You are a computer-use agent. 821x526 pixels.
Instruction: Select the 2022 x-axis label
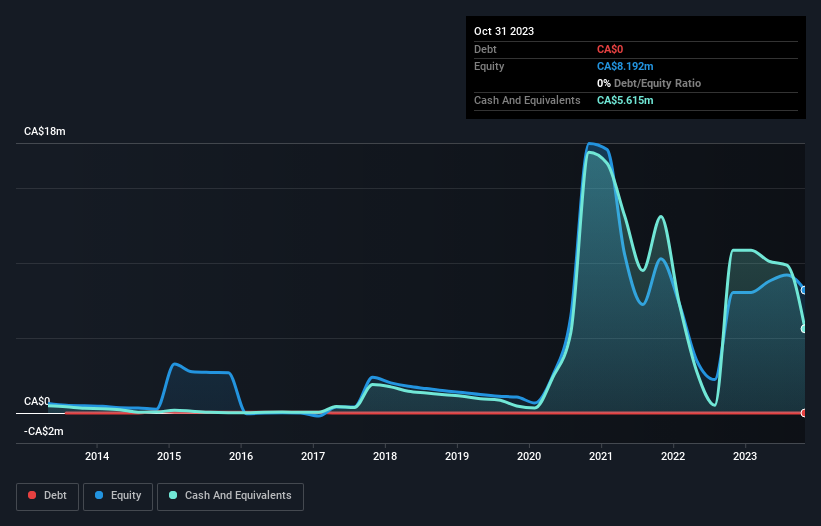click(673, 456)
